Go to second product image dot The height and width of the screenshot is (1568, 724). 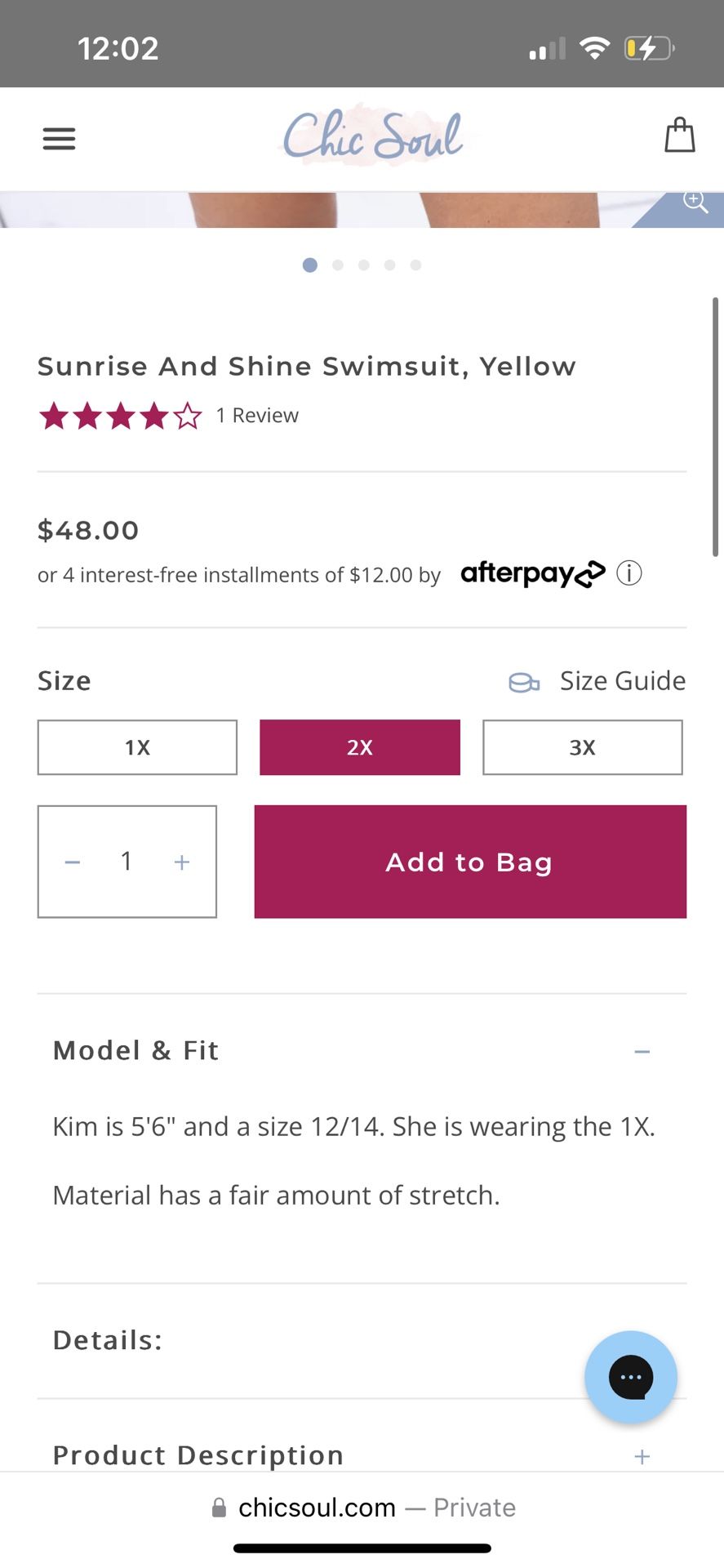(x=338, y=265)
